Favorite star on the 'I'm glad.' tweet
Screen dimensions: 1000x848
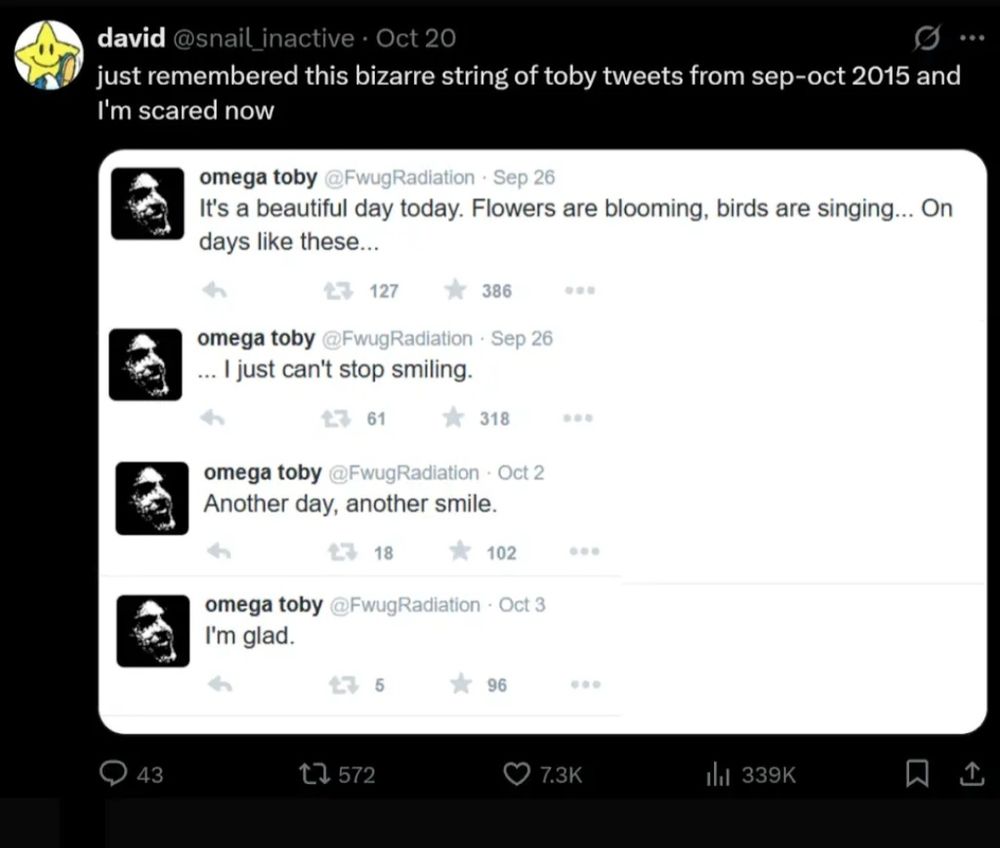[x=461, y=684]
